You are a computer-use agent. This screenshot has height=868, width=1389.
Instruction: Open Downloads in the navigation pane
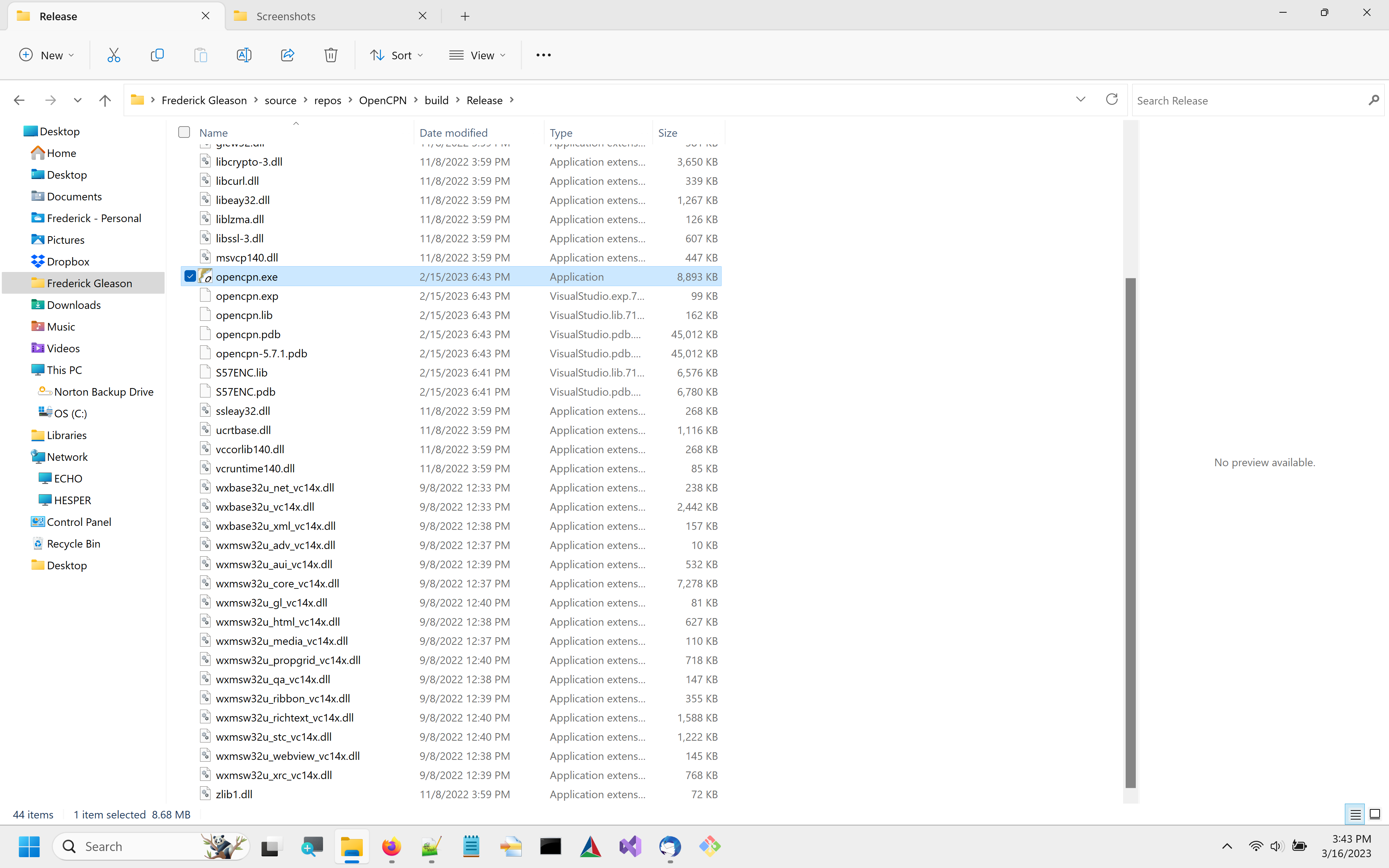click(x=73, y=305)
